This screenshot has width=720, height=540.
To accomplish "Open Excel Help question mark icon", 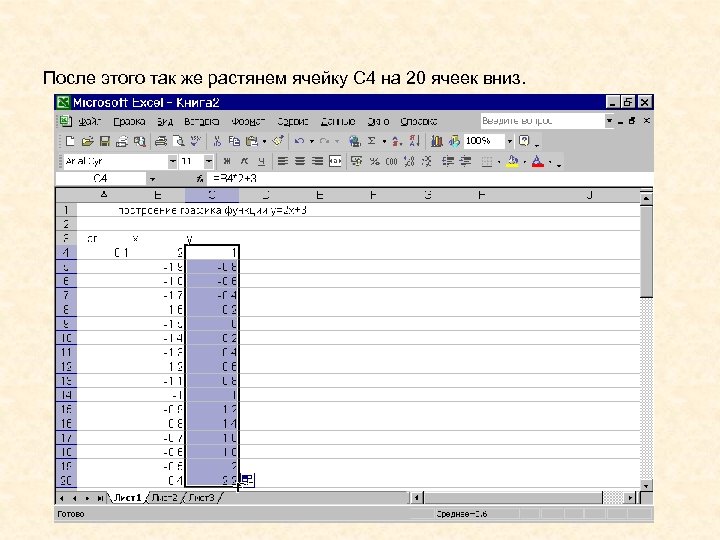I will tap(524, 141).
